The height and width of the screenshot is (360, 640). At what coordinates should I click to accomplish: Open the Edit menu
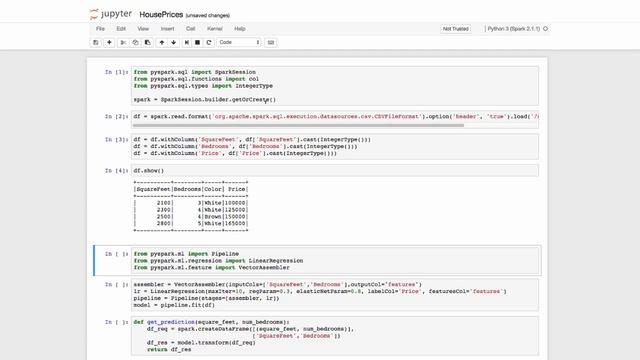121,29
